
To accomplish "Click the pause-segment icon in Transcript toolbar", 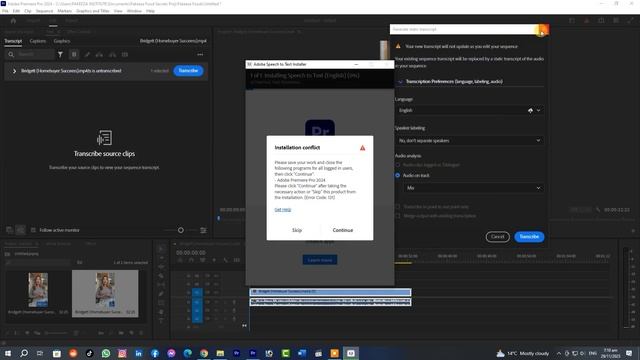I will tap(74, 54).
